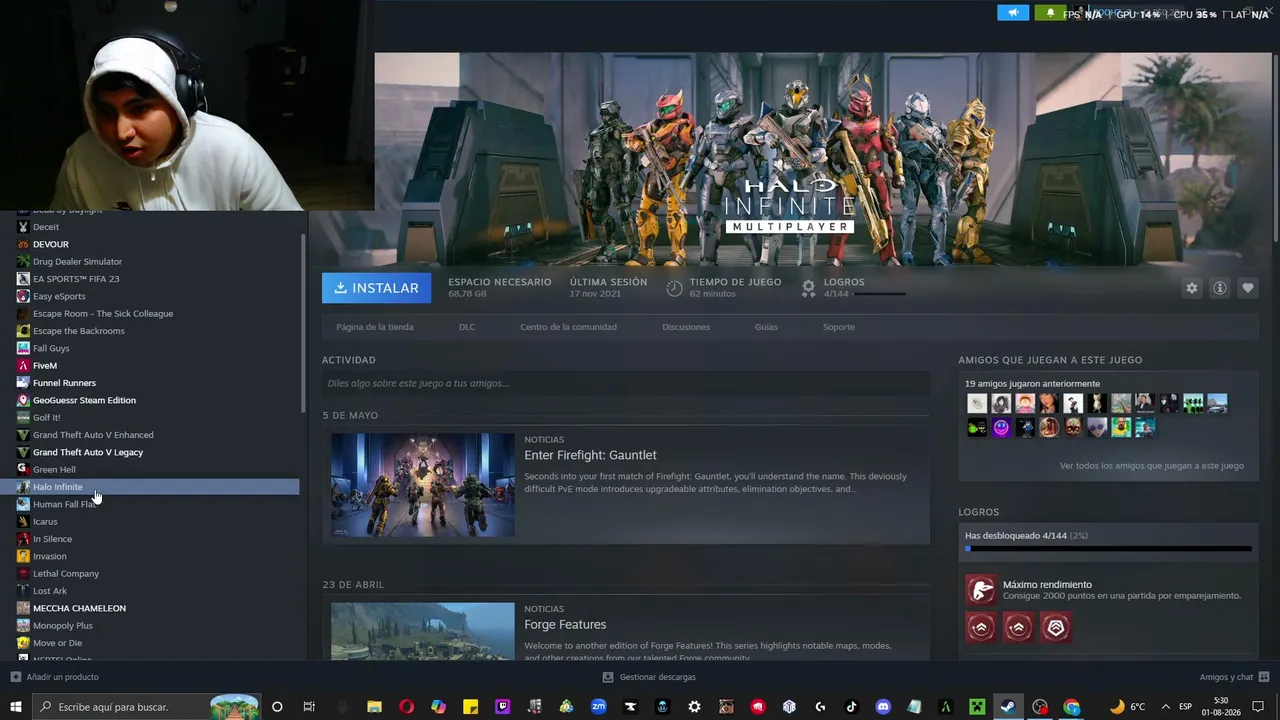Open Steam from the Windows taskbar
1280x720 pixels.
coord(1008,707)
